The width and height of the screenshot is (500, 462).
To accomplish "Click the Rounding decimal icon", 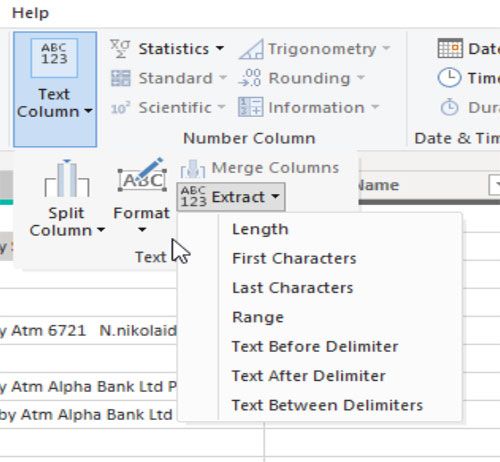I will 250,78.
